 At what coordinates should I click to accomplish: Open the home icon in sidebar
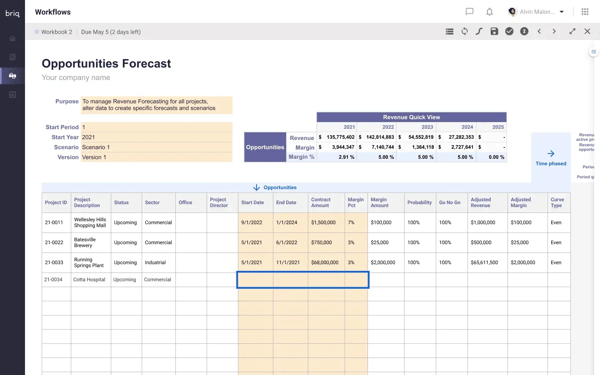[12, 38]
